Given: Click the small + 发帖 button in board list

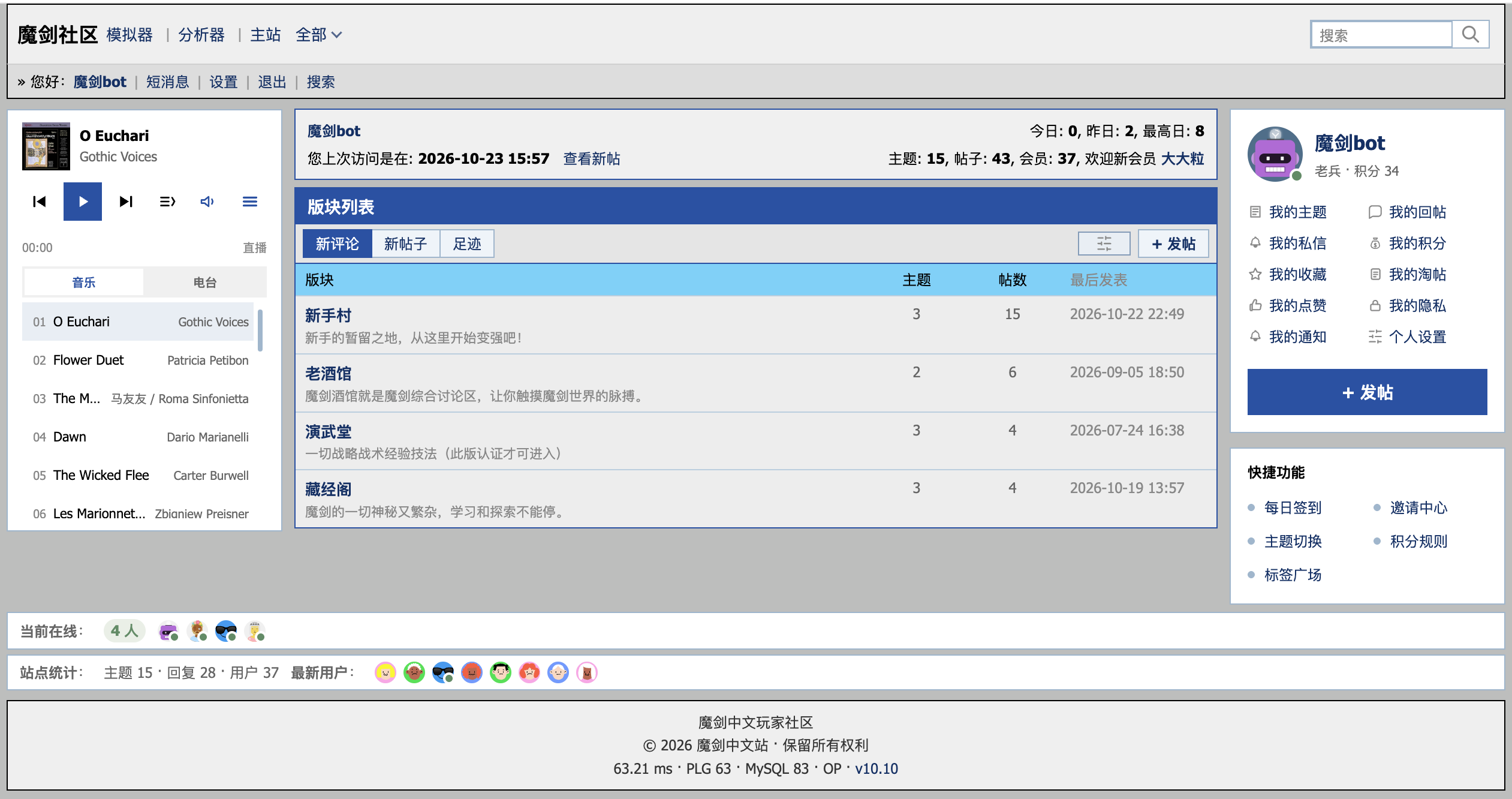Looking at the screenshot, I should pos(1173,244).
